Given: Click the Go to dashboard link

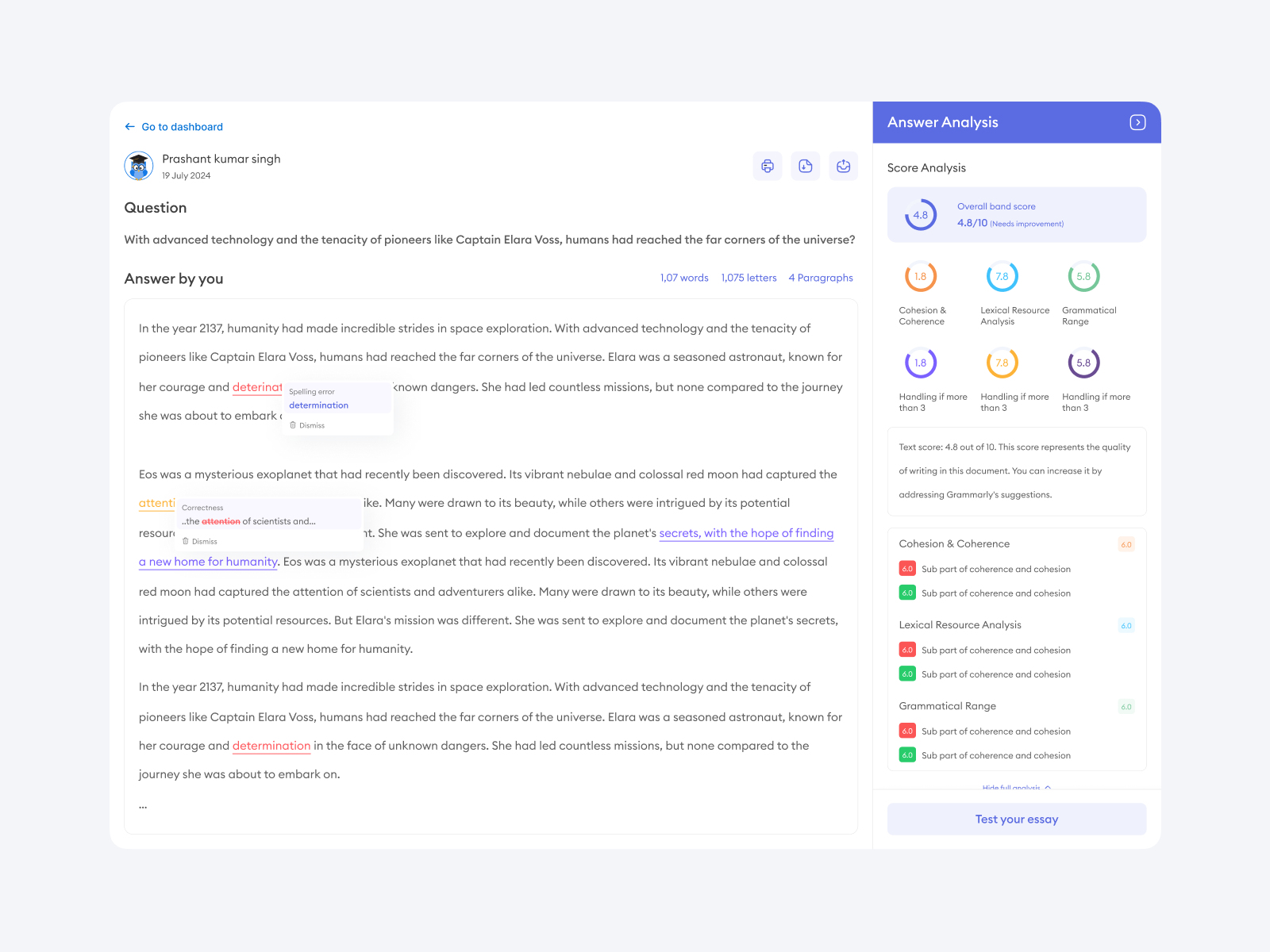Looking at the screenshot, I should click(x=182, y=127).
